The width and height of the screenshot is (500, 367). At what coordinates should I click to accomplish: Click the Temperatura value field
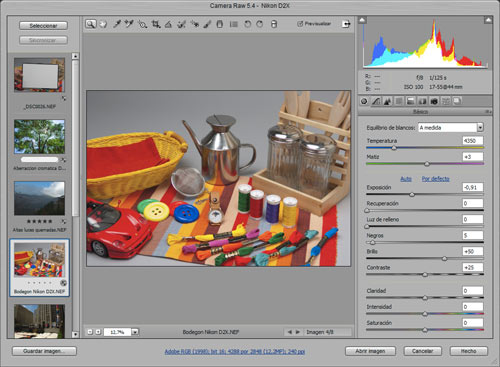(473, 141)
